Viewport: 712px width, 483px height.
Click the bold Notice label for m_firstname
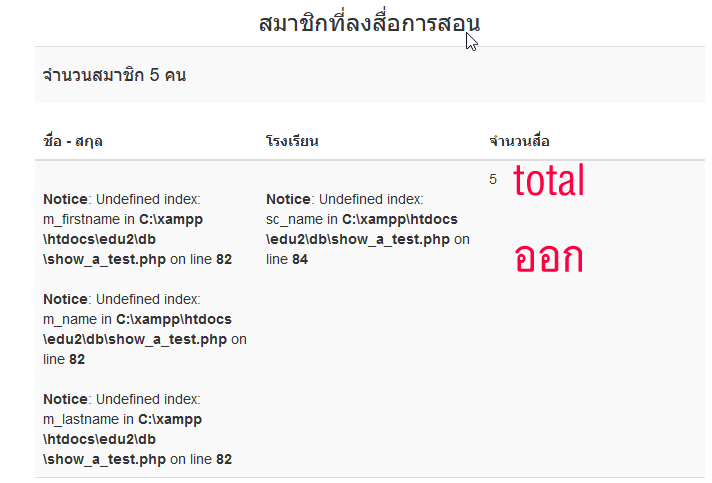(65, 199)
